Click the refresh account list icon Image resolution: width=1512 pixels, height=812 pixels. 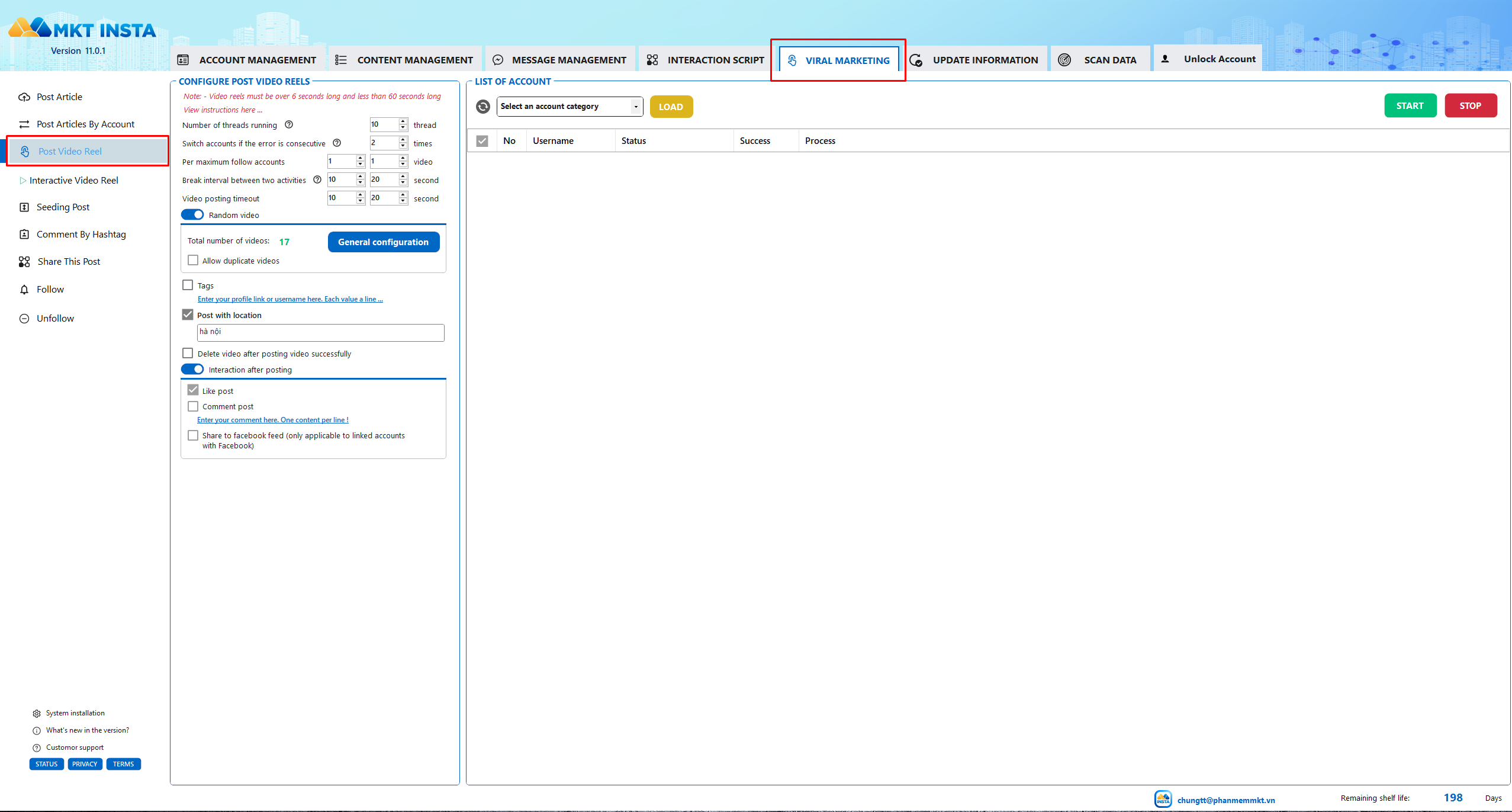point(483,107)
